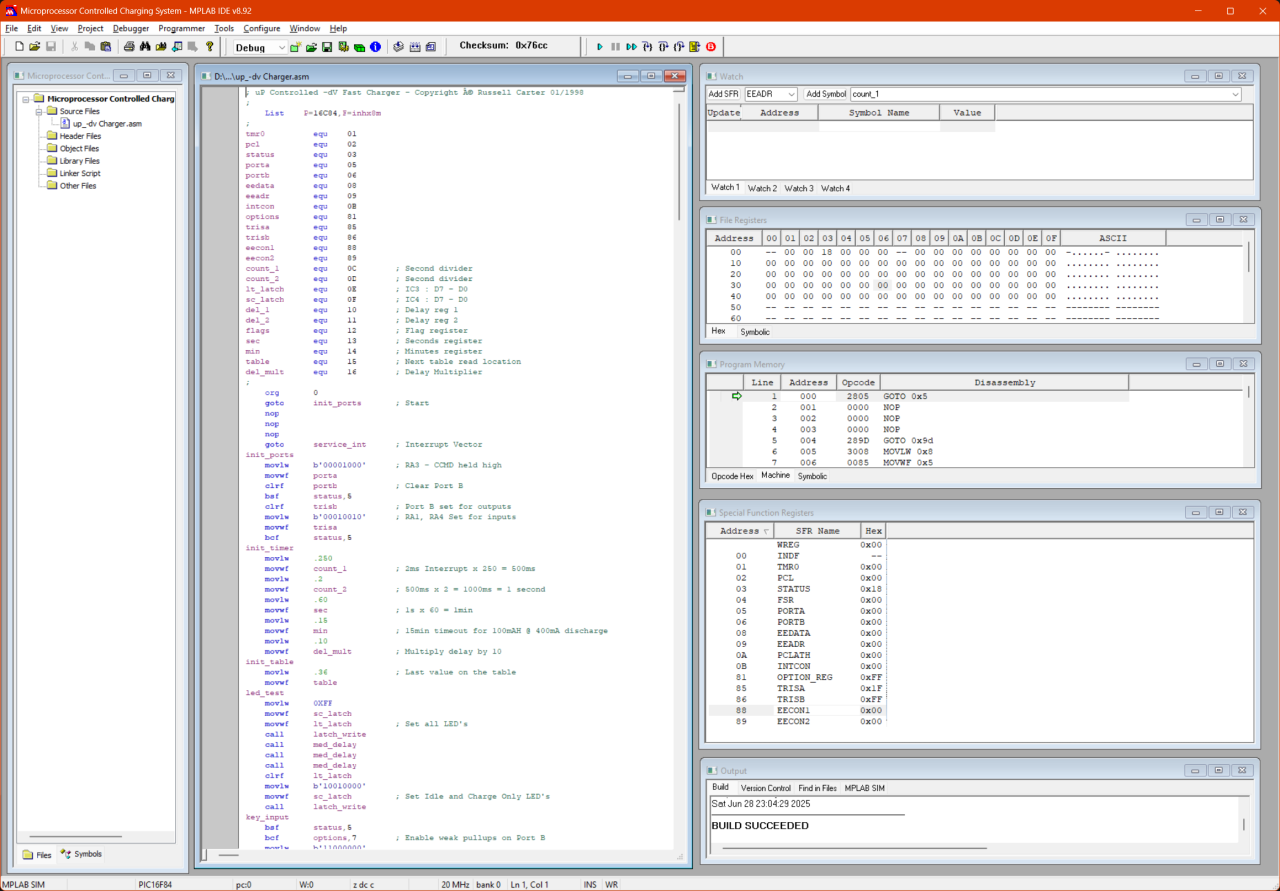This screenshot has width=1280, height=891.
Task: Click the Step Into debug icon
Action: coord(647,47)
